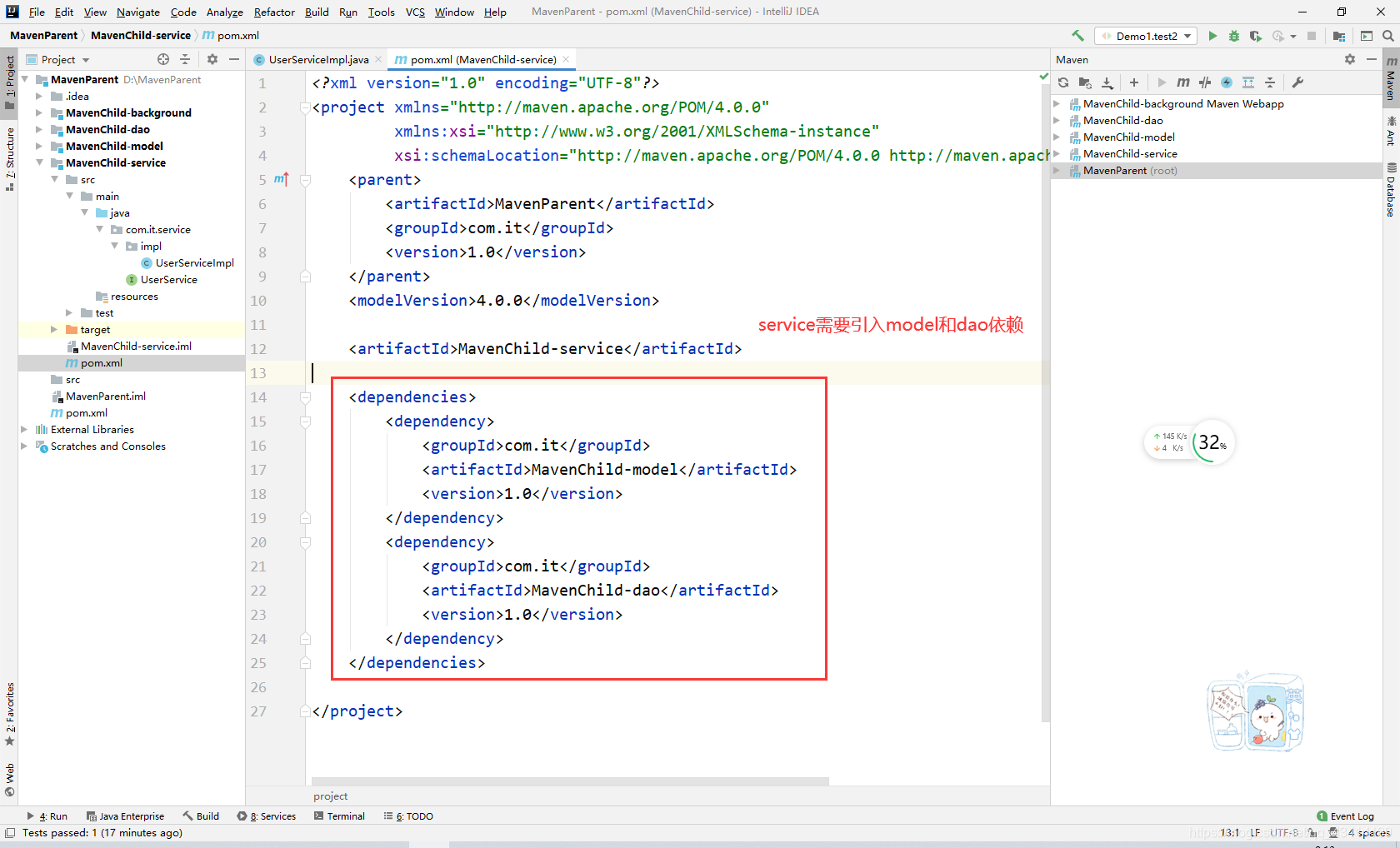The height and width of the screenshot is (848, 1400).
Task: Click the inspector hat icon in status bar
Action: 1333,833
